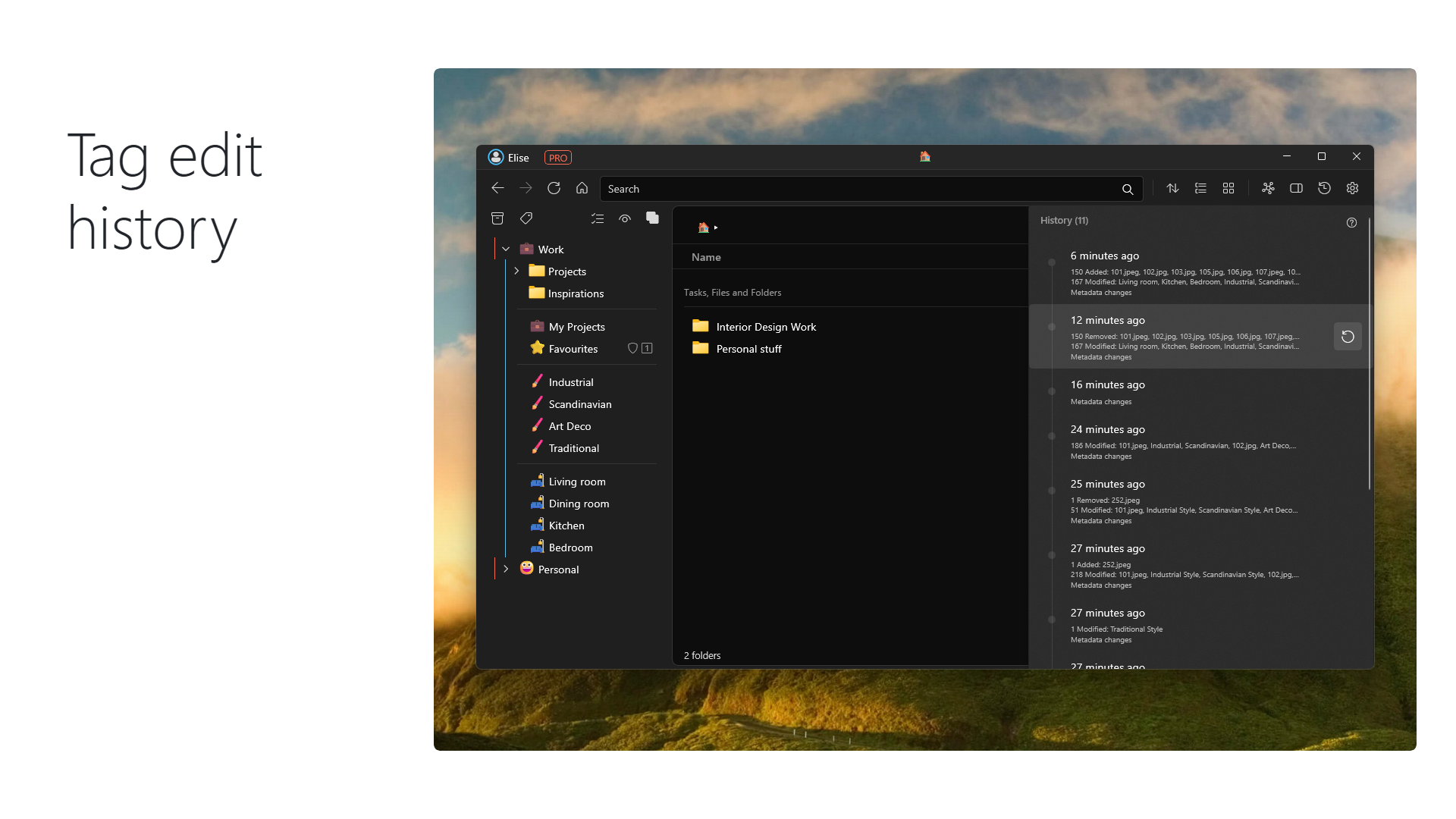Restore the 12 minutes ago history entry
The height and width of the screenshot is (819, 1456).
1348,337
